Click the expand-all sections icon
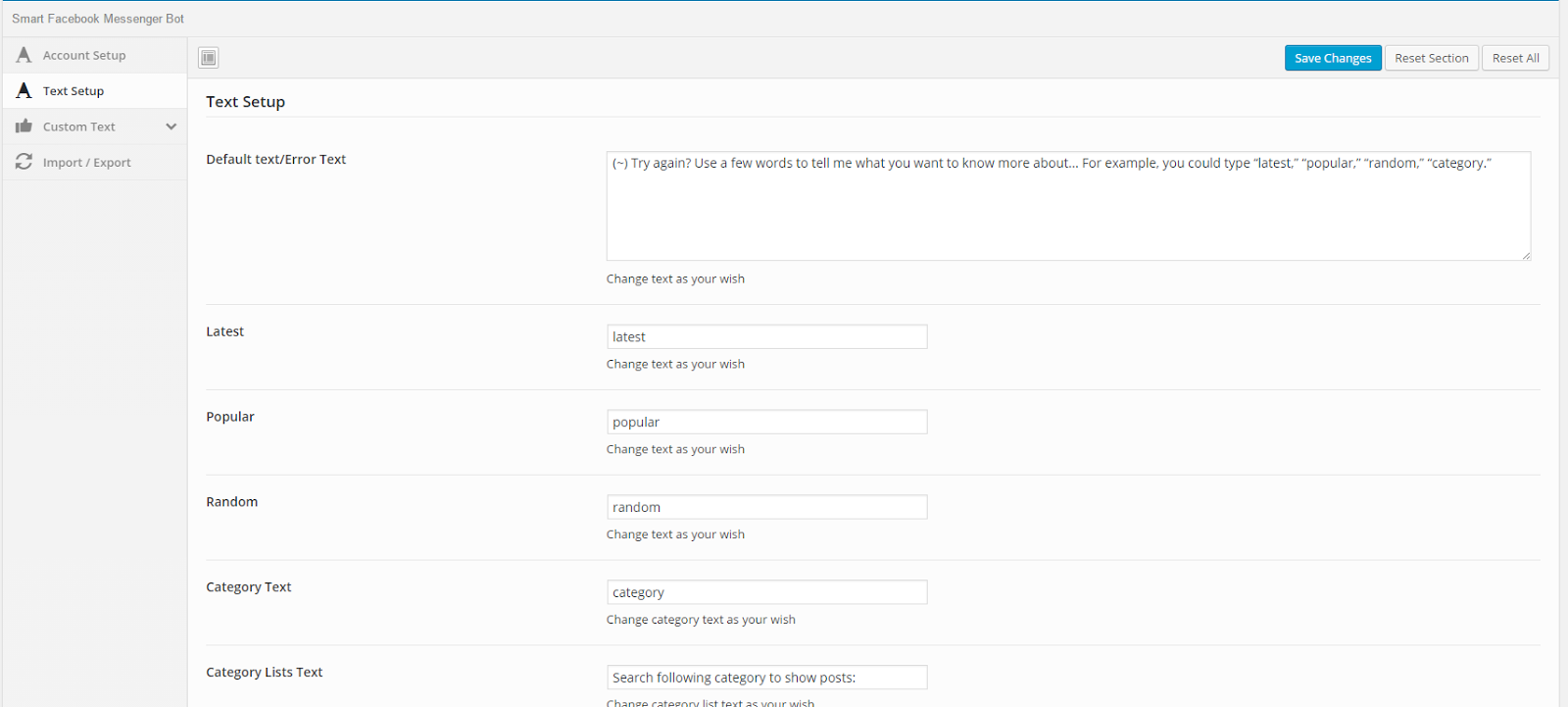Screen dimensions: 1568x707 [x=209, y=58]
